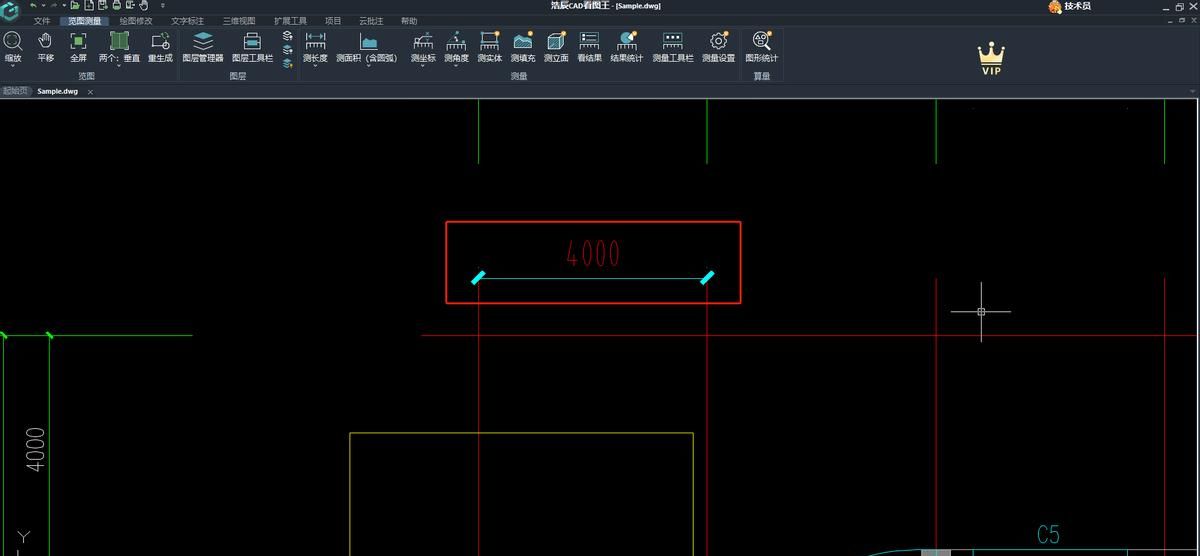
Task: Click the C5 label in drawing
Action: (x=1048, y=535)
